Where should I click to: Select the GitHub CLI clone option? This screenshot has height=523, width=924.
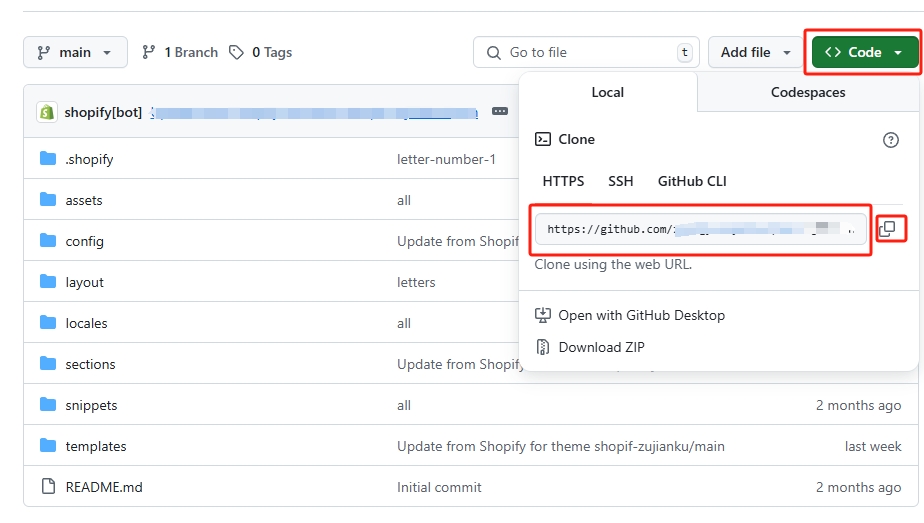(x=692, y=181)
